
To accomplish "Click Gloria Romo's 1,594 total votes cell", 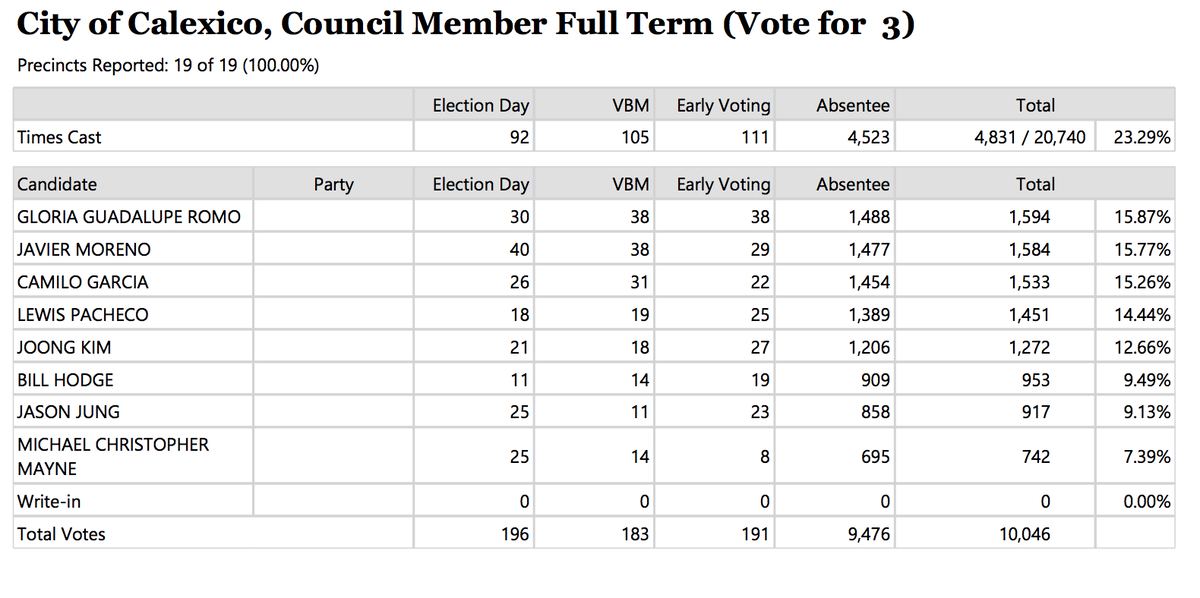I will pyautogui.click(x=1029, y=216).
